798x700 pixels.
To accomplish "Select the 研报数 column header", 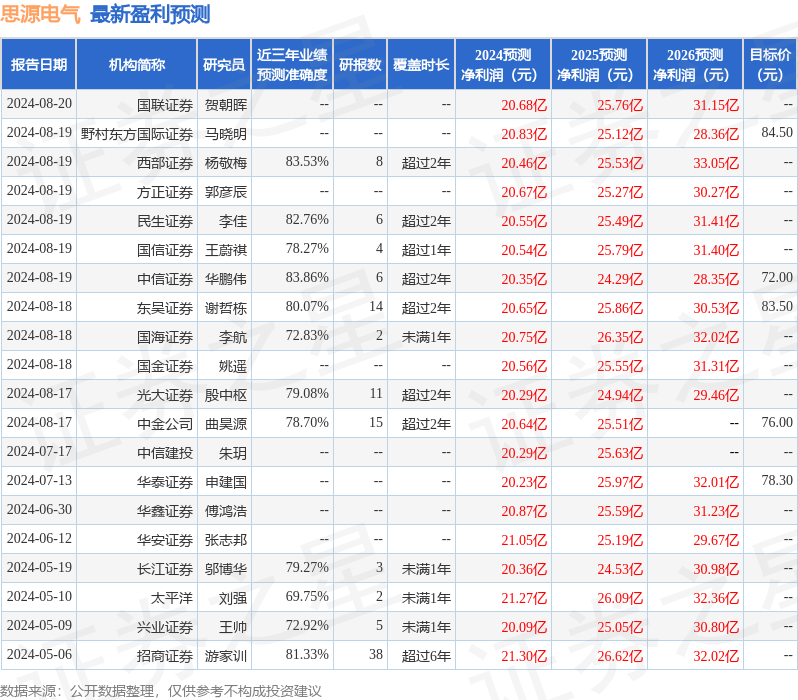I will click(359, 65).
